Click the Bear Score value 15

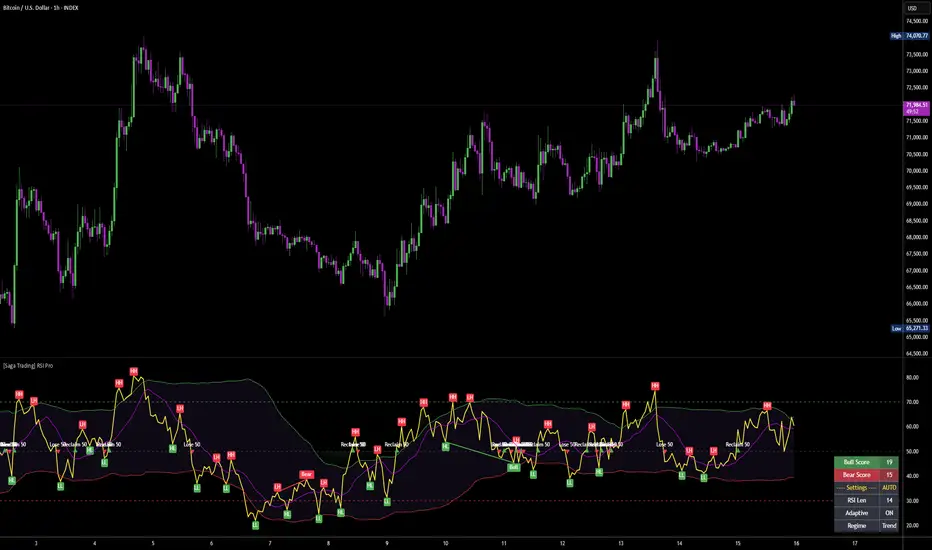(889, 474)
